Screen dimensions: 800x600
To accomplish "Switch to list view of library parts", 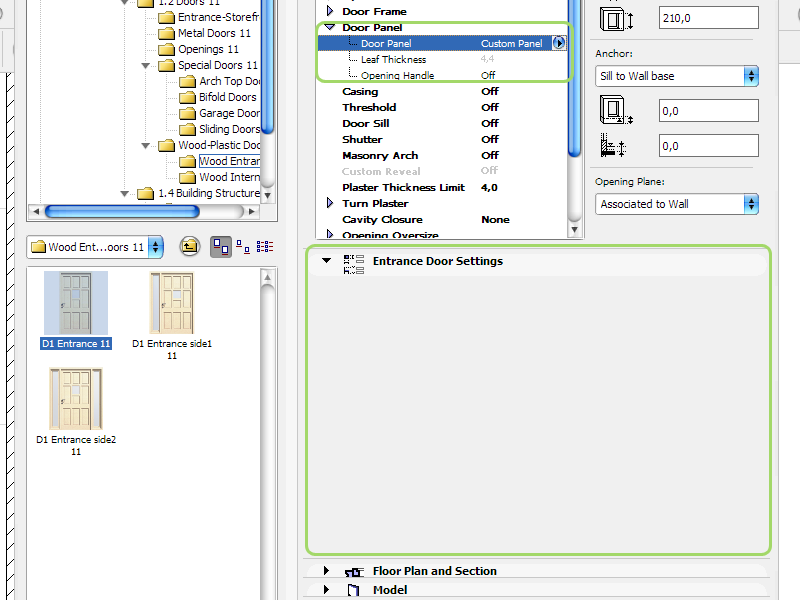I will 265,247.
